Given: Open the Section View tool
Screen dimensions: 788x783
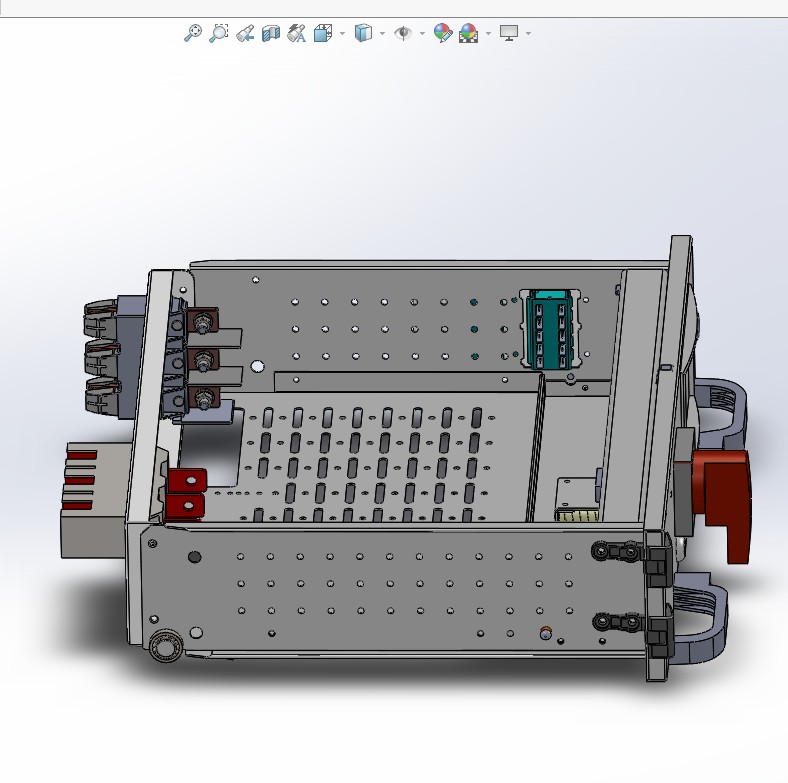Looking at the screenshot, I should point(271,33).
